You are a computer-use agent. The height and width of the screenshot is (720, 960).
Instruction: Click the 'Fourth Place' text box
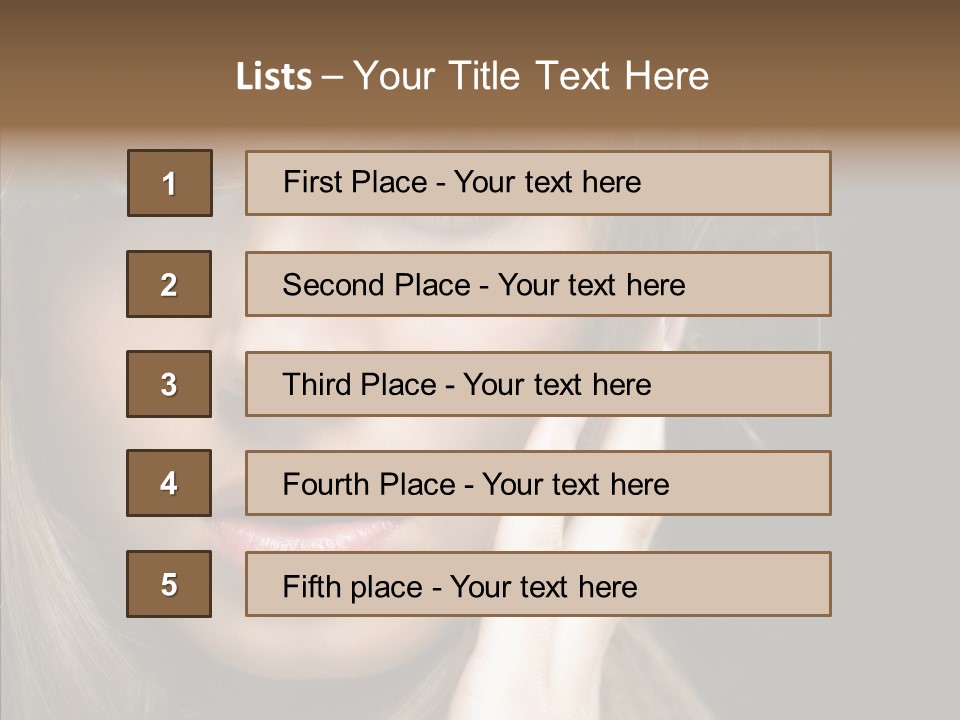538,484
